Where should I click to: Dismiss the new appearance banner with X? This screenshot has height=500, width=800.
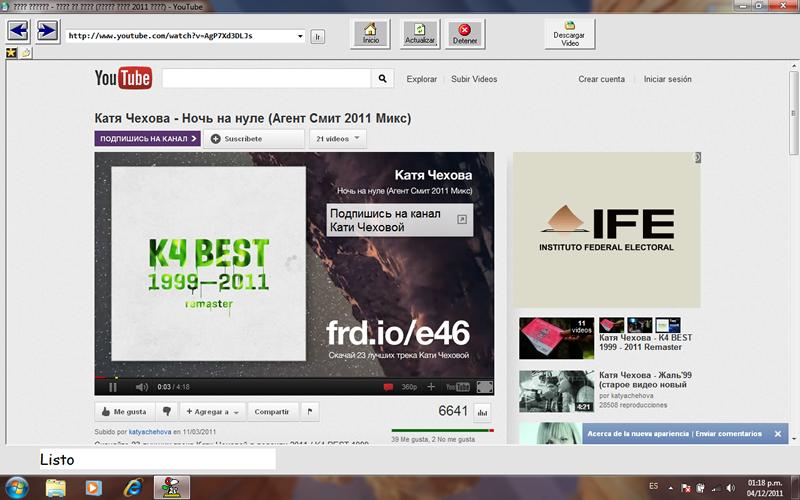click(778, 434)
